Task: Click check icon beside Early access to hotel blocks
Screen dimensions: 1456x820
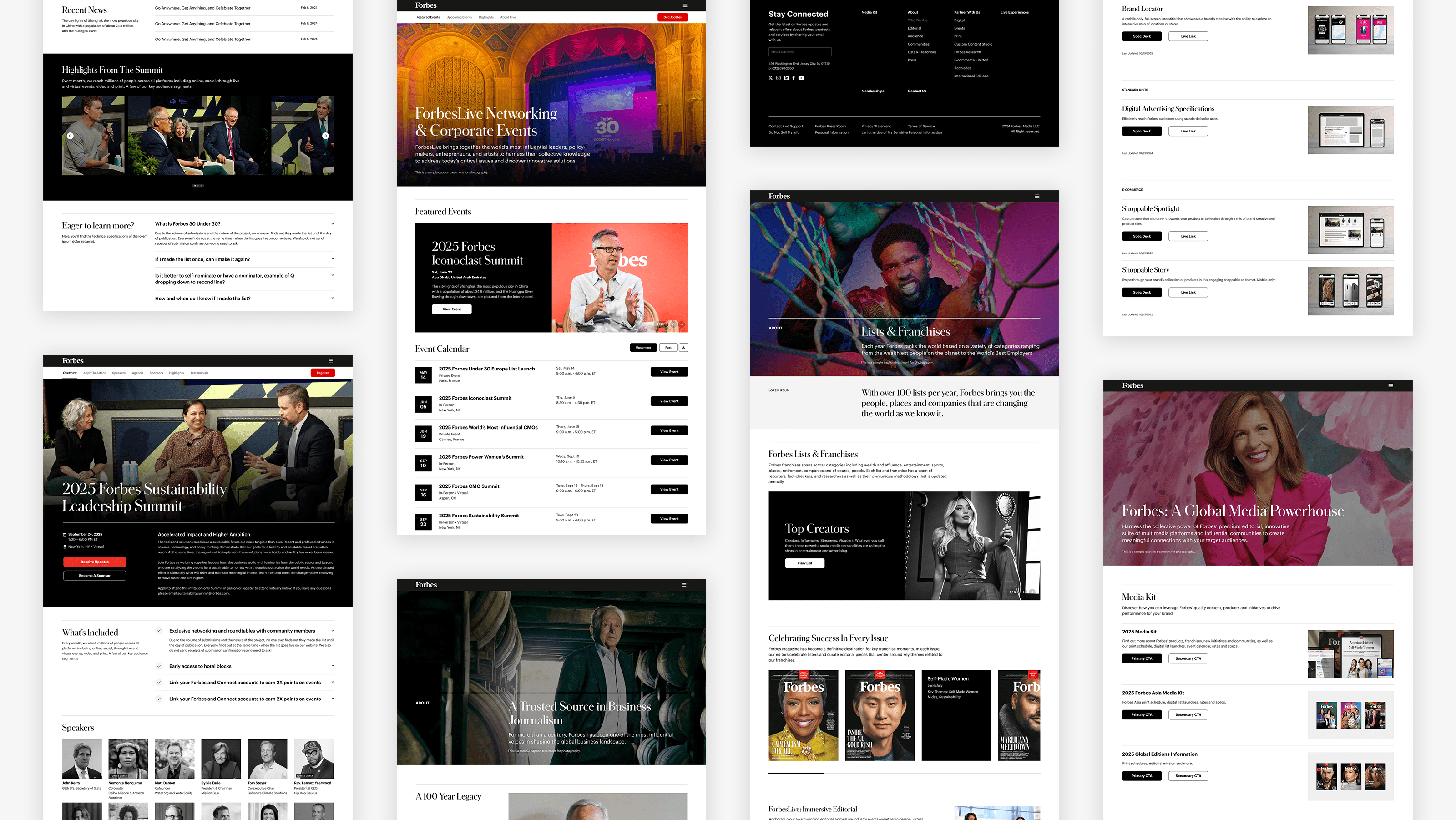Action: (x=159, y=666)
